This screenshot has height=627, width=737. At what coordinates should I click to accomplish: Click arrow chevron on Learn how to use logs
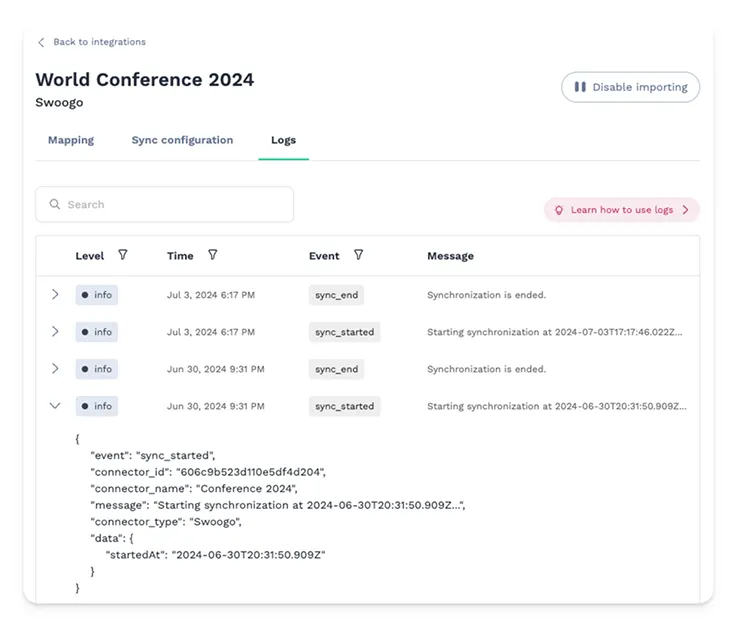tap(685, 210)
